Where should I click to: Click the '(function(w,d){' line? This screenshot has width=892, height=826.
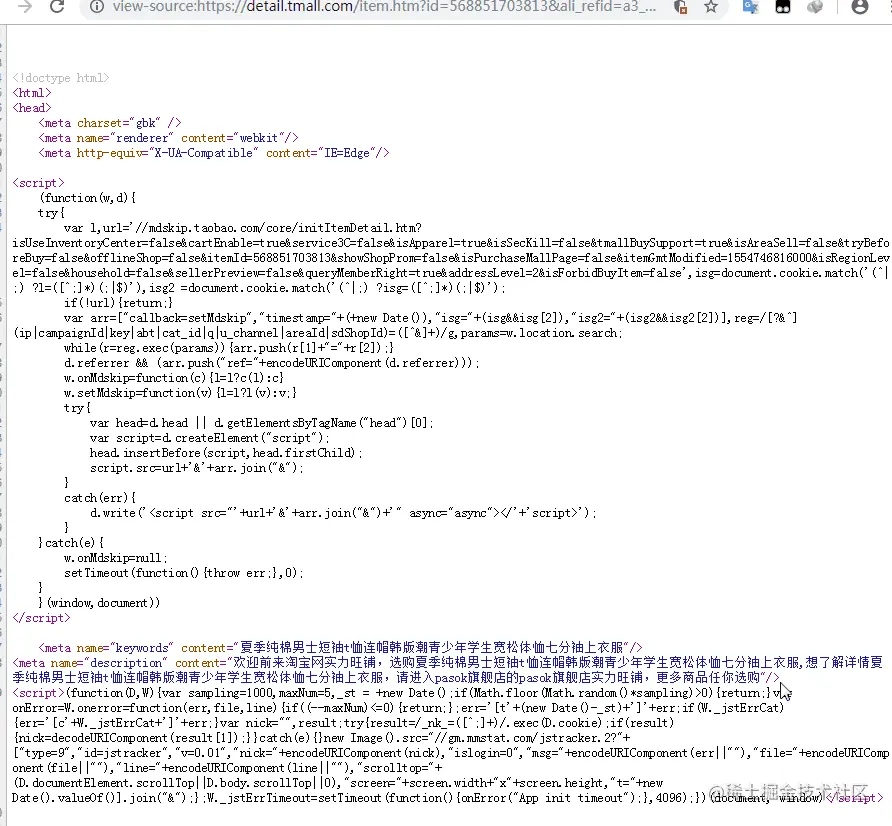[x=88, y=197]
